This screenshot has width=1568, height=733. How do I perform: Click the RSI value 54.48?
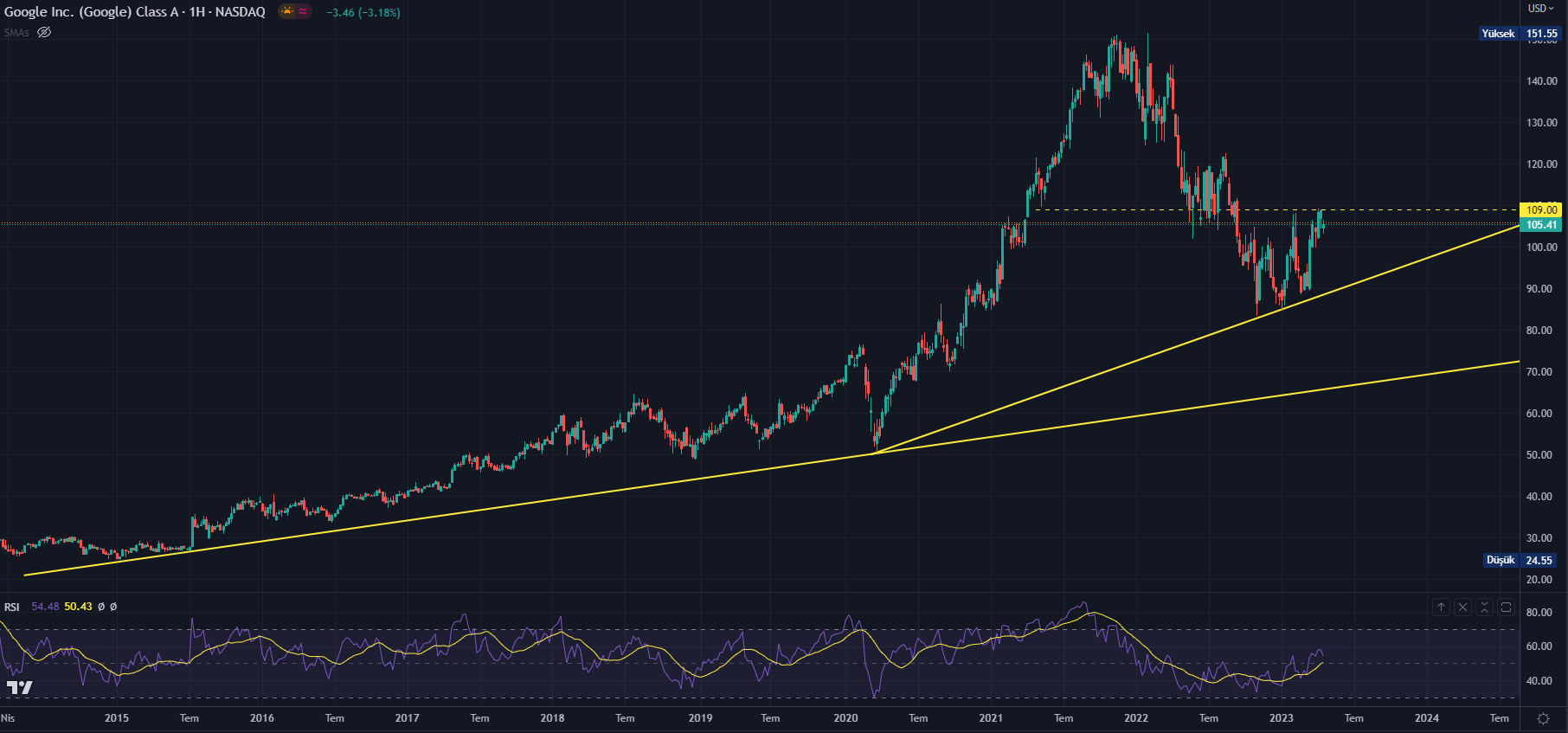[x=45, y=607]
